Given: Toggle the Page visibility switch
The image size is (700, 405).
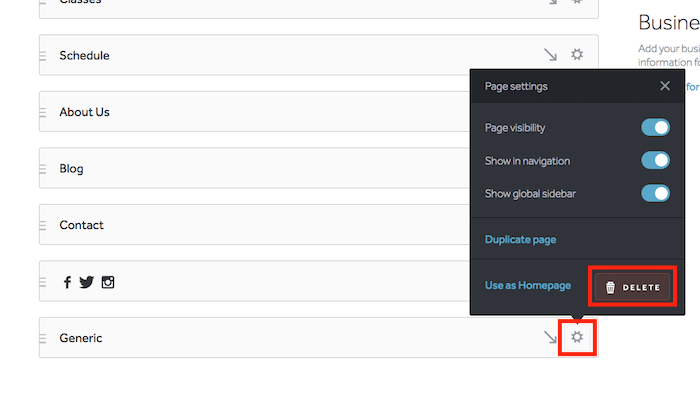Looking at the screenshot, I should click(x=655, y=128).
